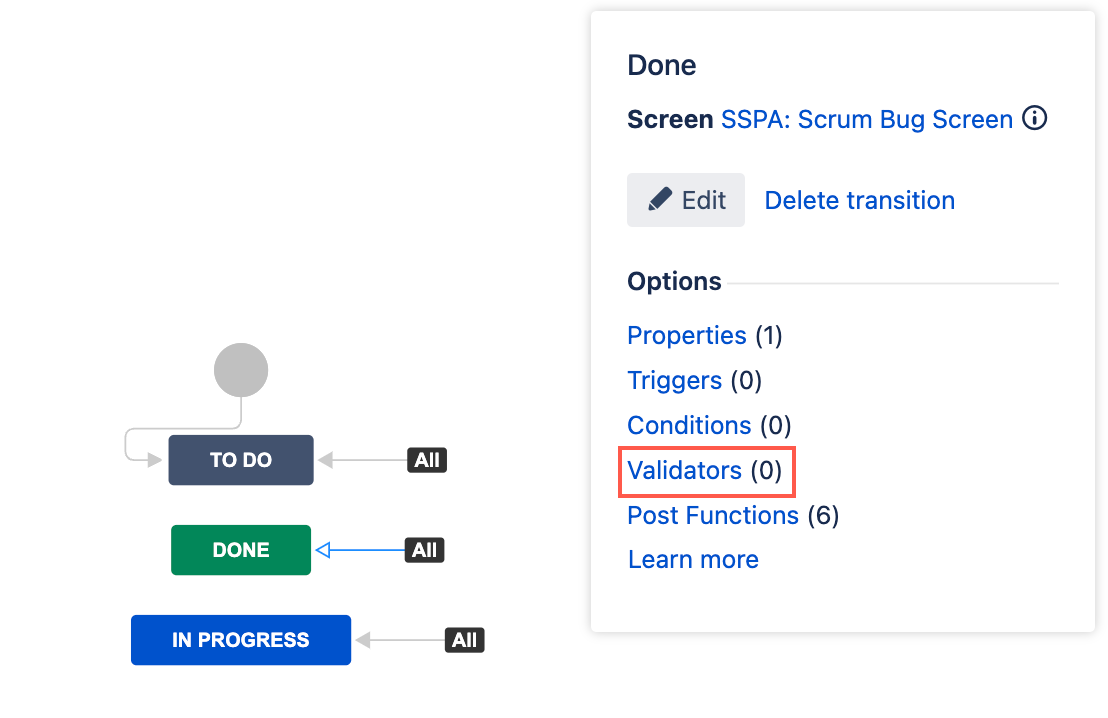Screen dimensions: 1108x718
Task: Select the gray start circle node
Action: pos(241,370)
